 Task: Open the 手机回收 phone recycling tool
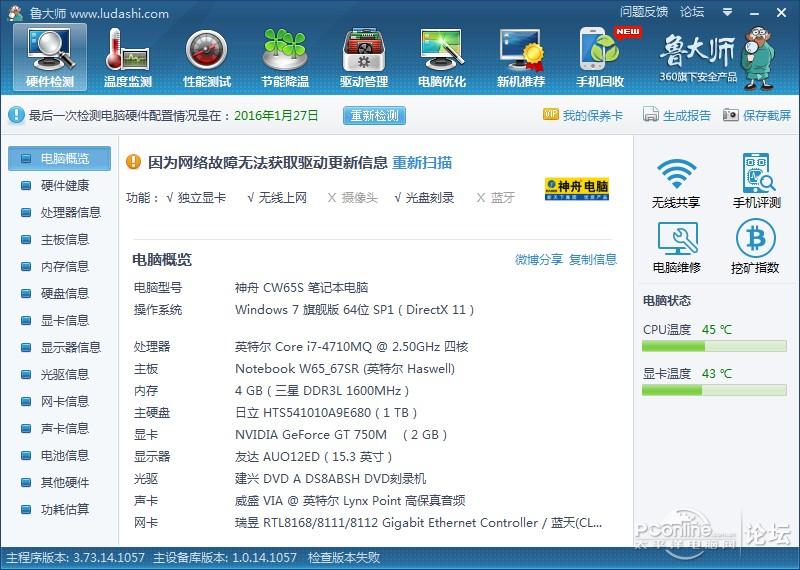tap(600, 57)
